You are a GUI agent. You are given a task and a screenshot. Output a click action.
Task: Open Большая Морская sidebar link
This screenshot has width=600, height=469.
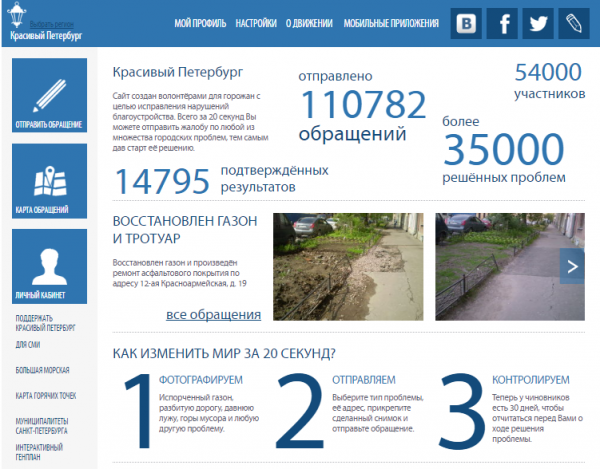tap(42, 370)
